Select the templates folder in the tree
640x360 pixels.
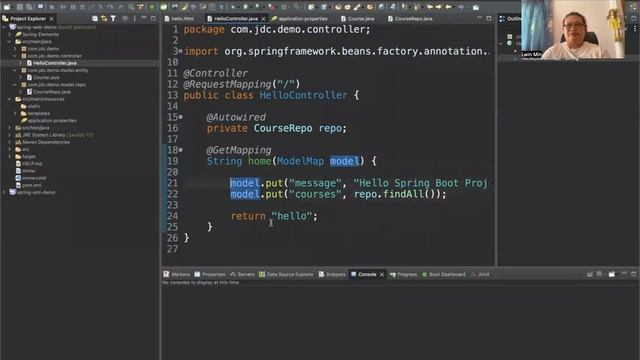click(36, 113)
